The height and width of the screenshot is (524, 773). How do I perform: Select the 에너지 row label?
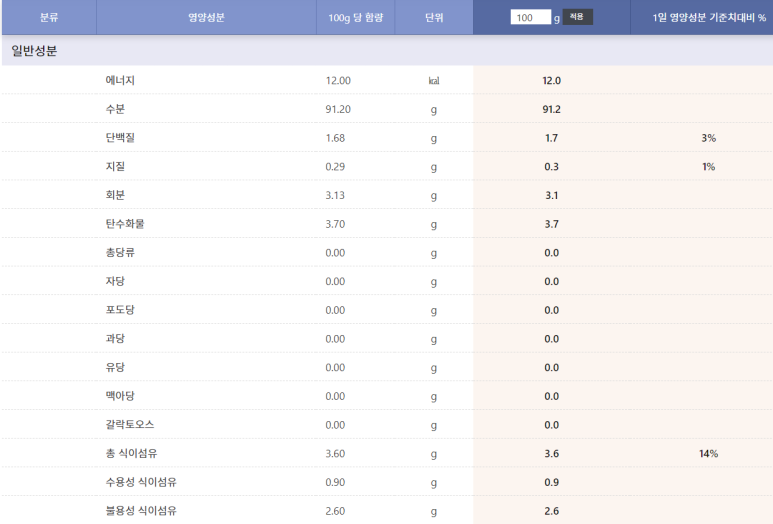120,80
